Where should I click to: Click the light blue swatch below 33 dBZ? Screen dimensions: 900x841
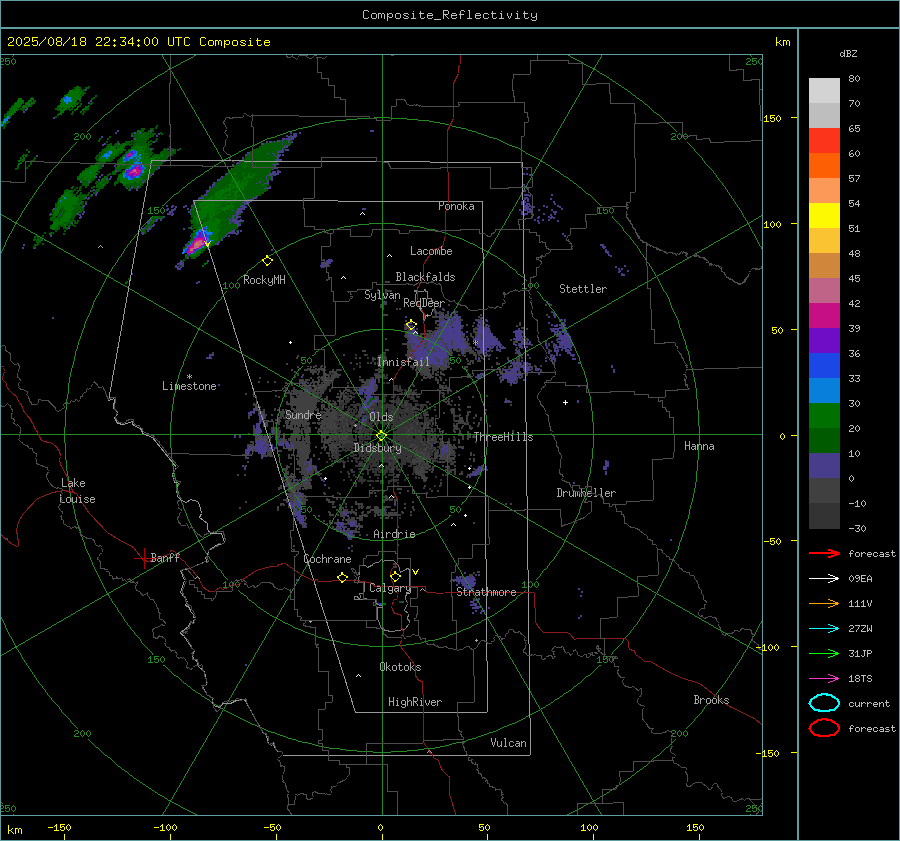pyautogui.click(x=824, y=391)
